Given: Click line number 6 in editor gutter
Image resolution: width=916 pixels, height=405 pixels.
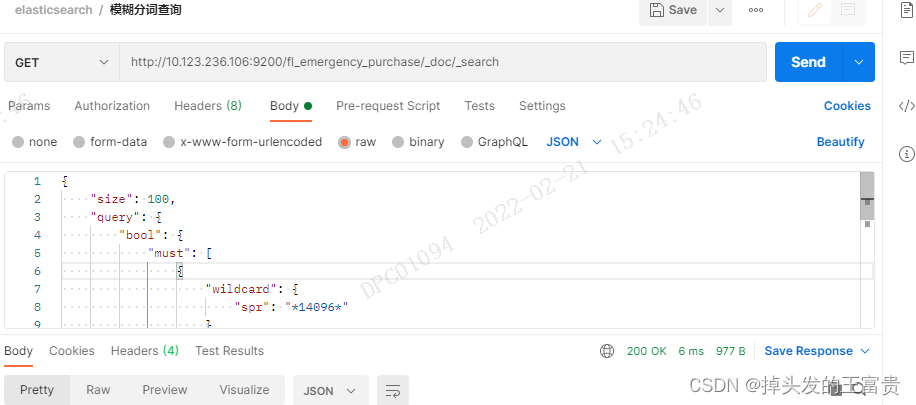Looking at the screenshot, I should click(x=37, y=271).
